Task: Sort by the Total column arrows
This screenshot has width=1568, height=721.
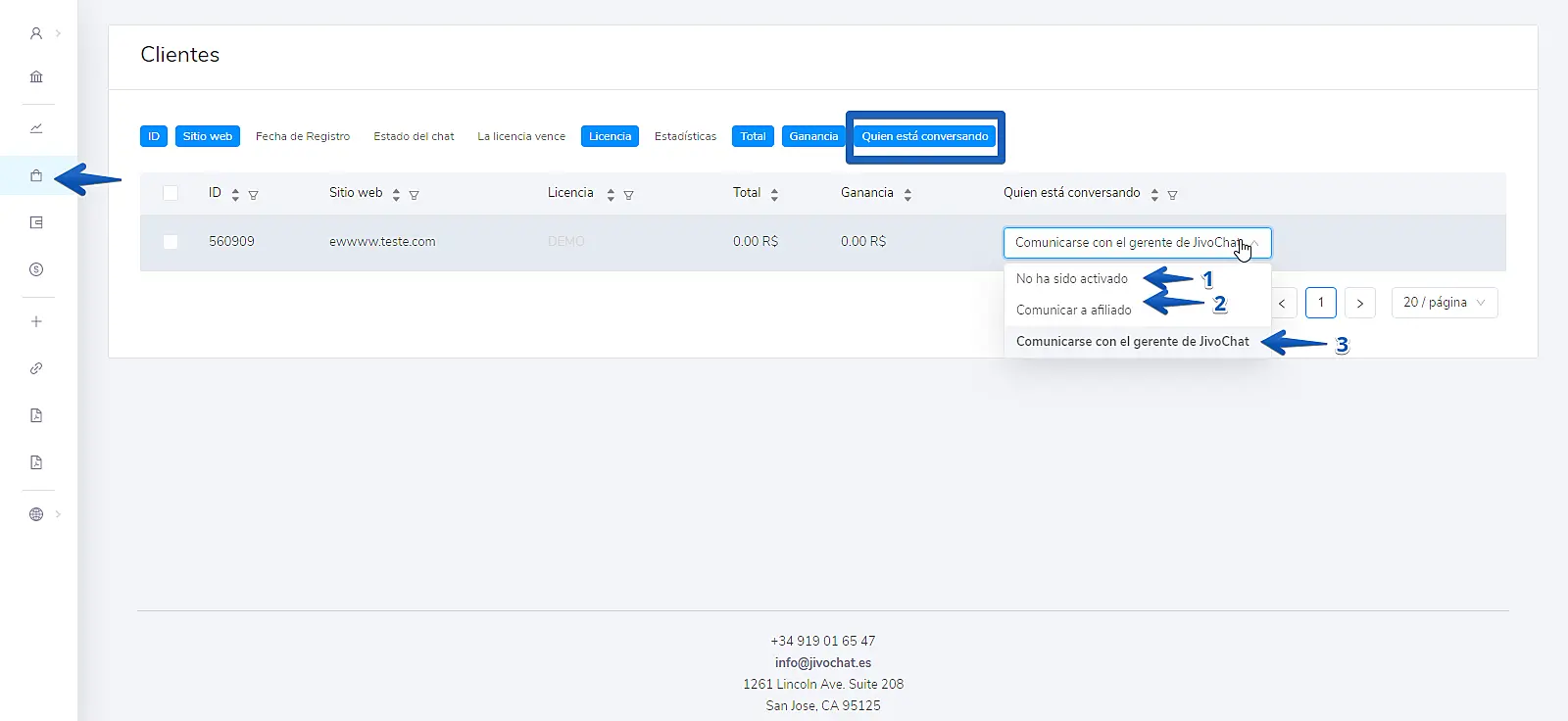Action: tap(774, 195)
